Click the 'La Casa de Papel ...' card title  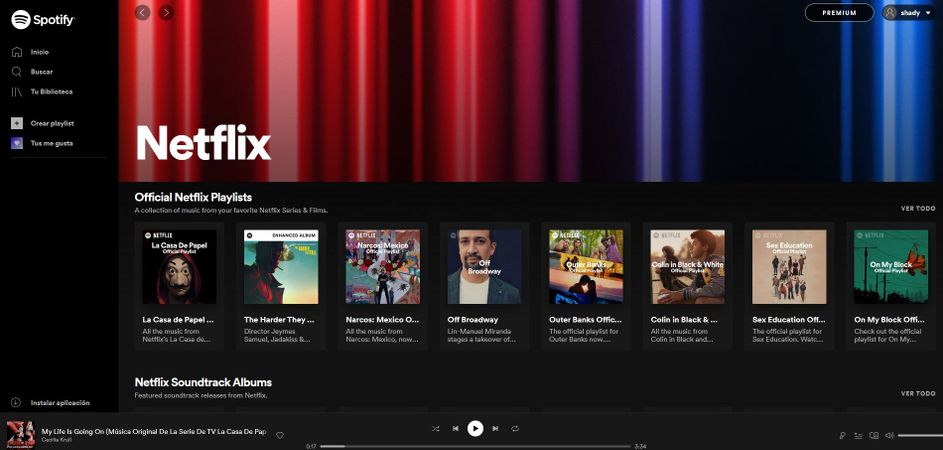pos(178,319)
